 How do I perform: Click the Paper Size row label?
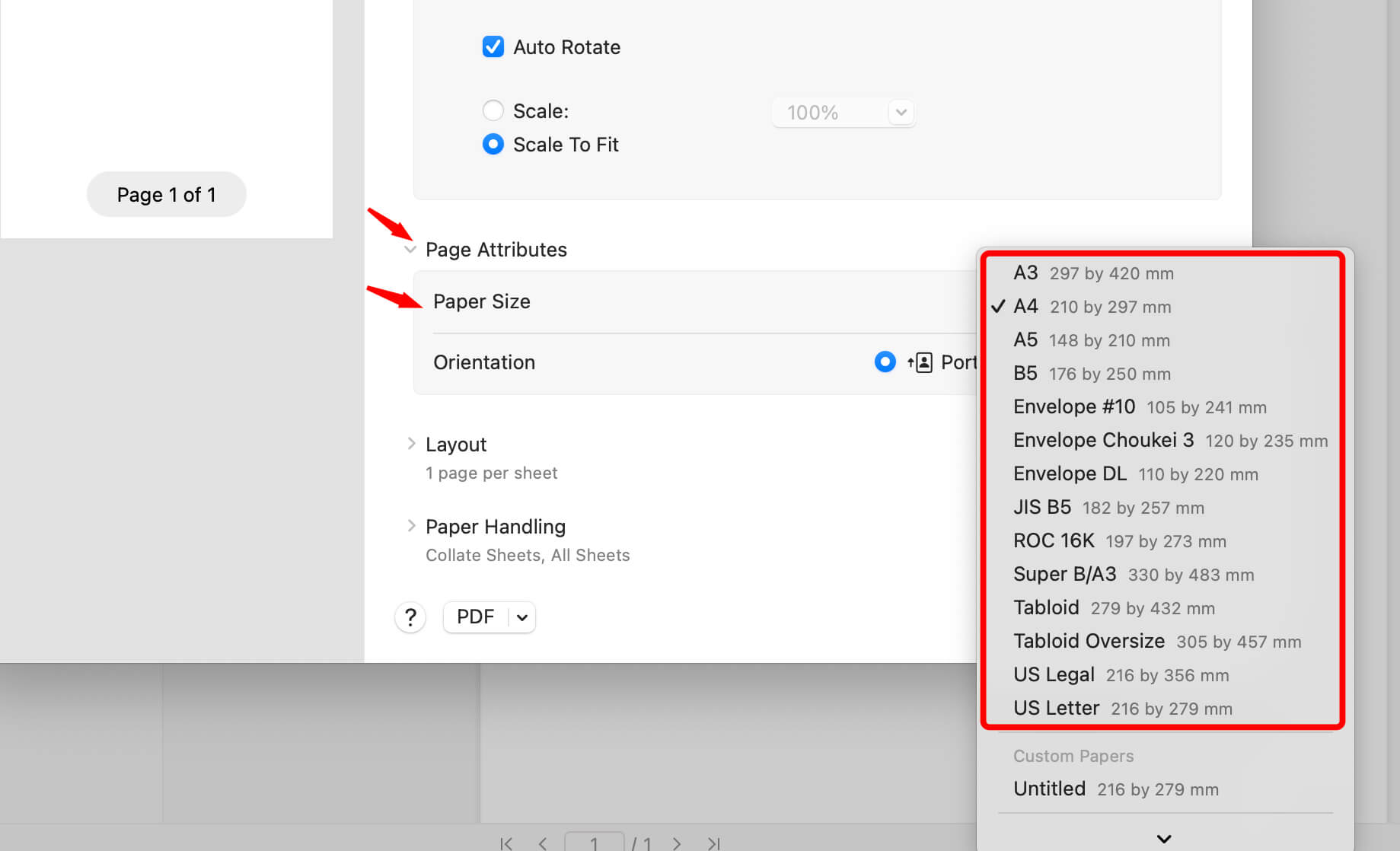(482, 301)
